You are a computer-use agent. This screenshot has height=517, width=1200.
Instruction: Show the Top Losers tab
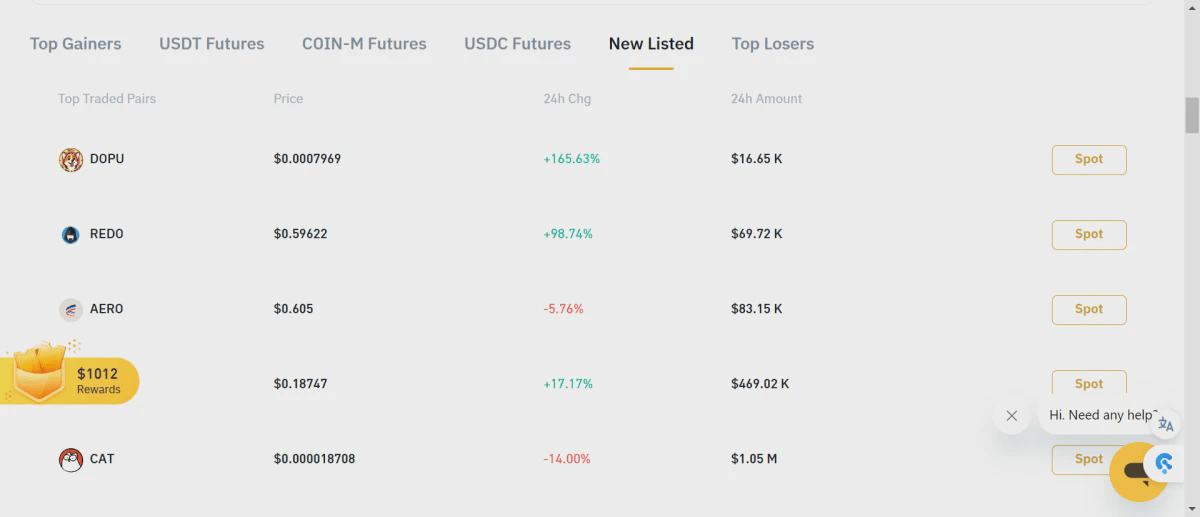click(772, 44)
